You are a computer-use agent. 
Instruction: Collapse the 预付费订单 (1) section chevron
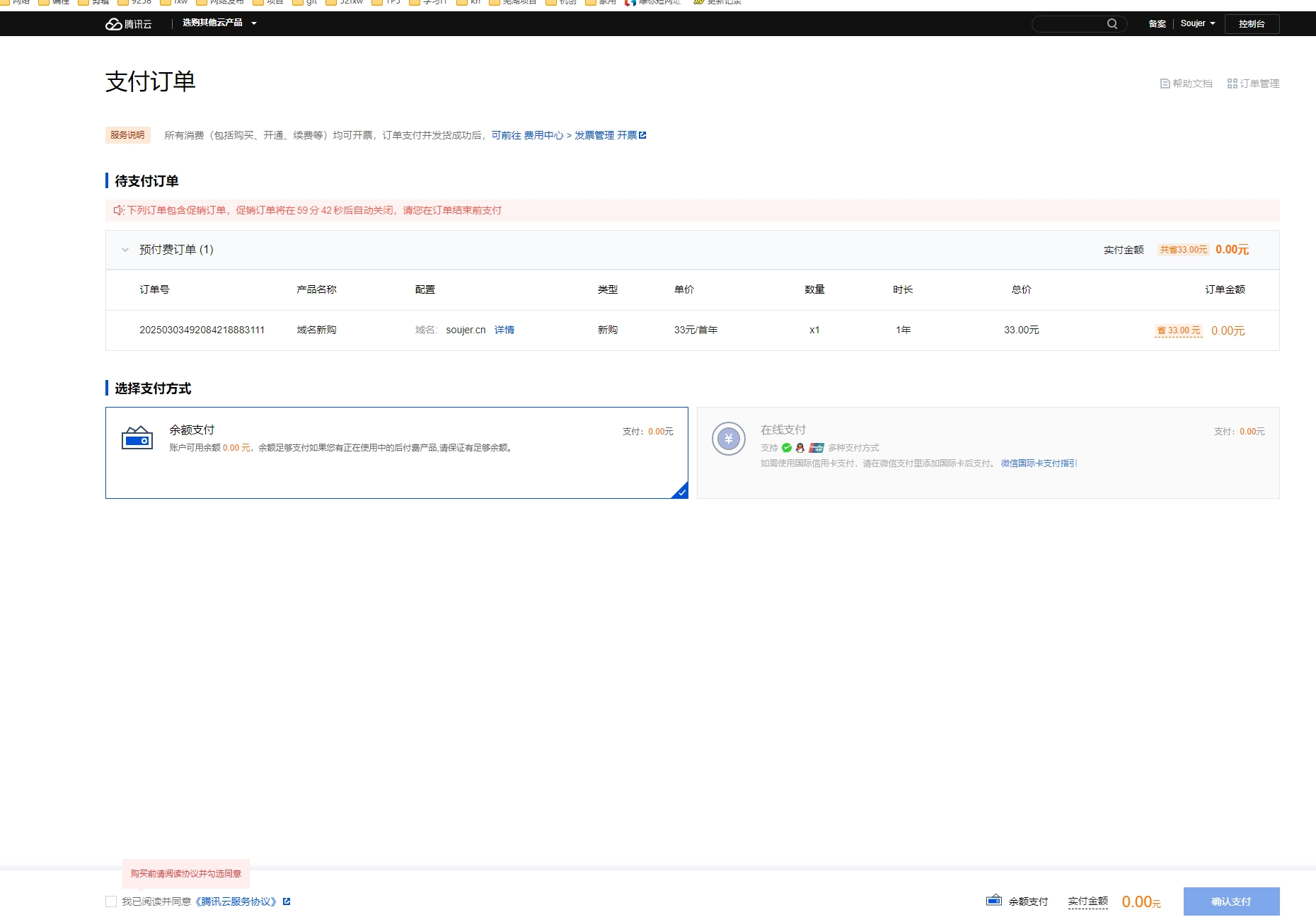click(125, 250)
